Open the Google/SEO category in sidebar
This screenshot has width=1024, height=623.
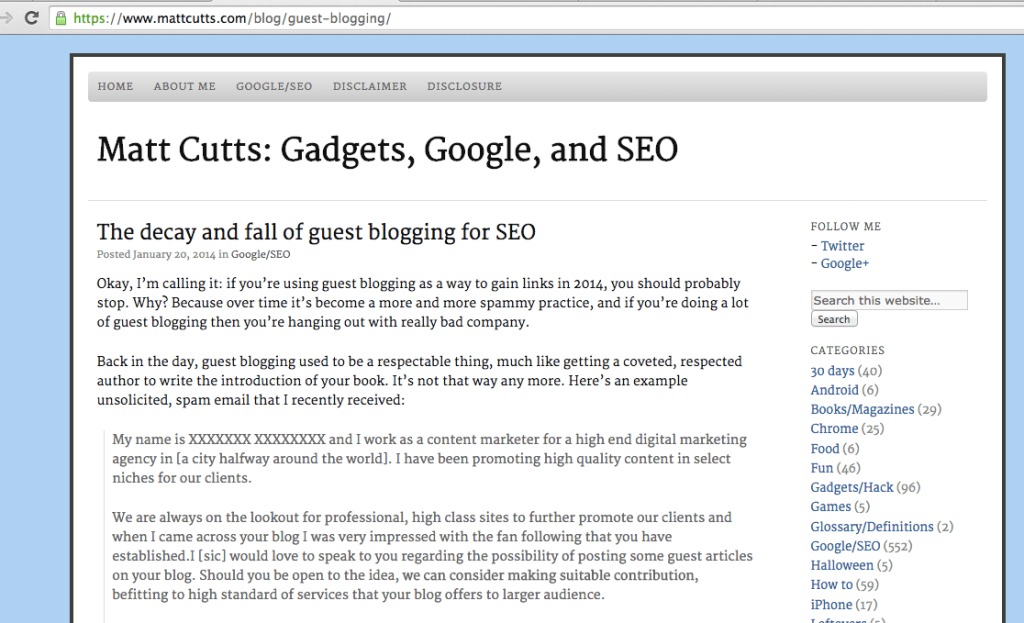(x=845, y=546)
